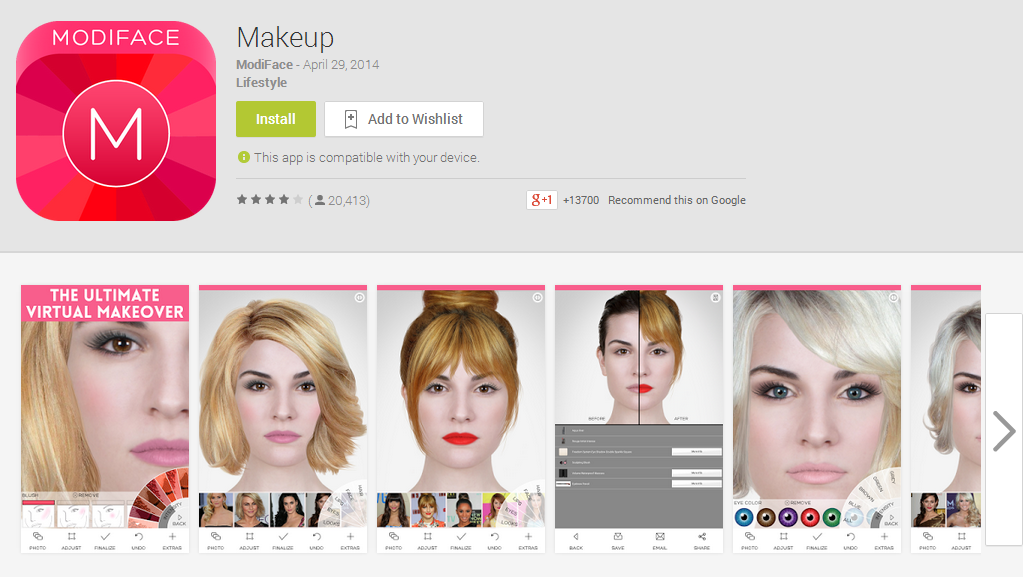The image size is (1023, 577).
Task: Open the last partially visible screenshot
Action: (x=946, y=419)
